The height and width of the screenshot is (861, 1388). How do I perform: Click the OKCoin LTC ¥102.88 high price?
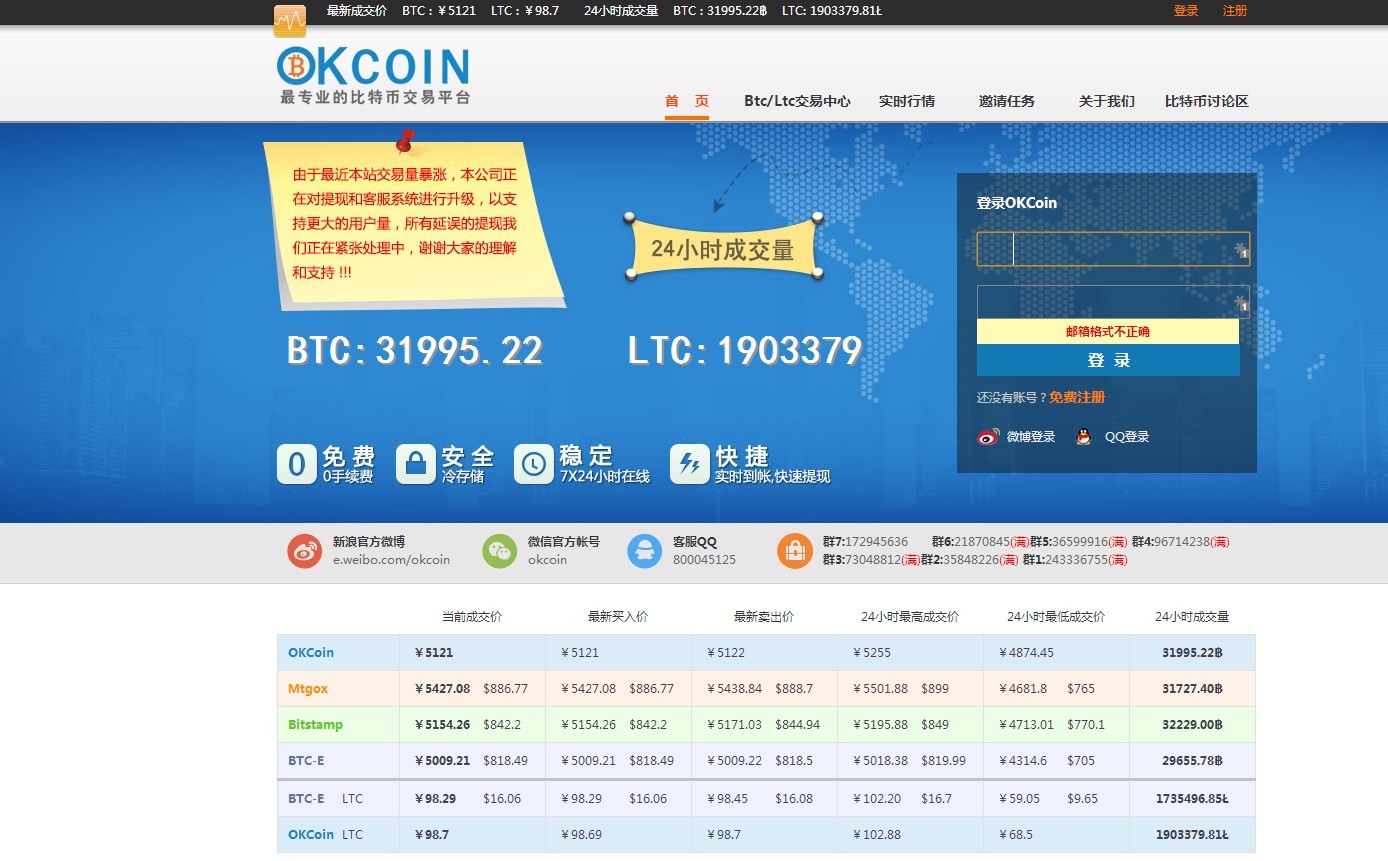point(877,835)
